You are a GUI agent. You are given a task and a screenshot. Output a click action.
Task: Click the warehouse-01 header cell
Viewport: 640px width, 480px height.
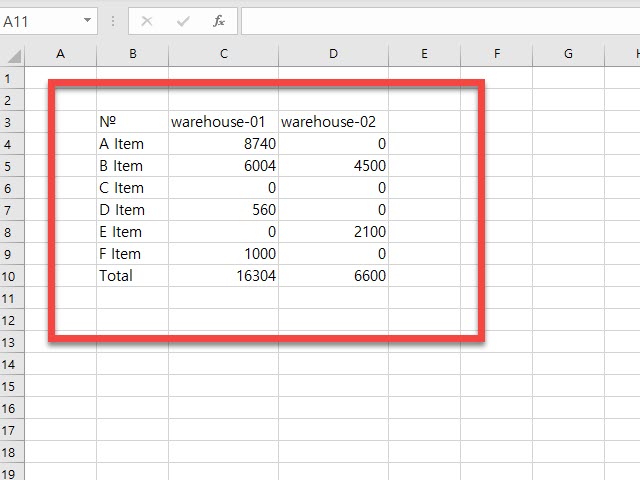[224, 122]
